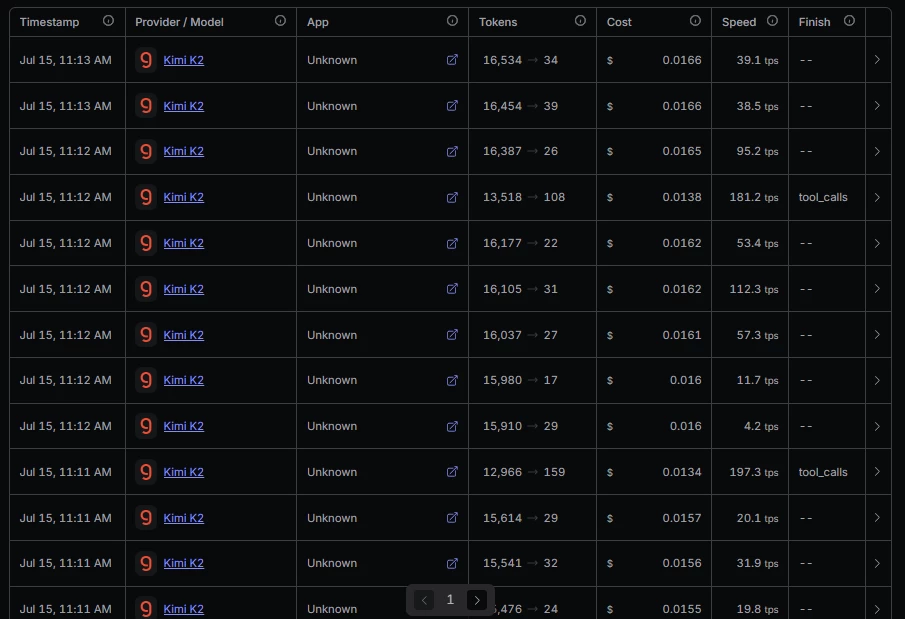The height and width of the screenshot is (619, 905).
Task: Click the 0.0157 cost value
Action: coord(682,518)
